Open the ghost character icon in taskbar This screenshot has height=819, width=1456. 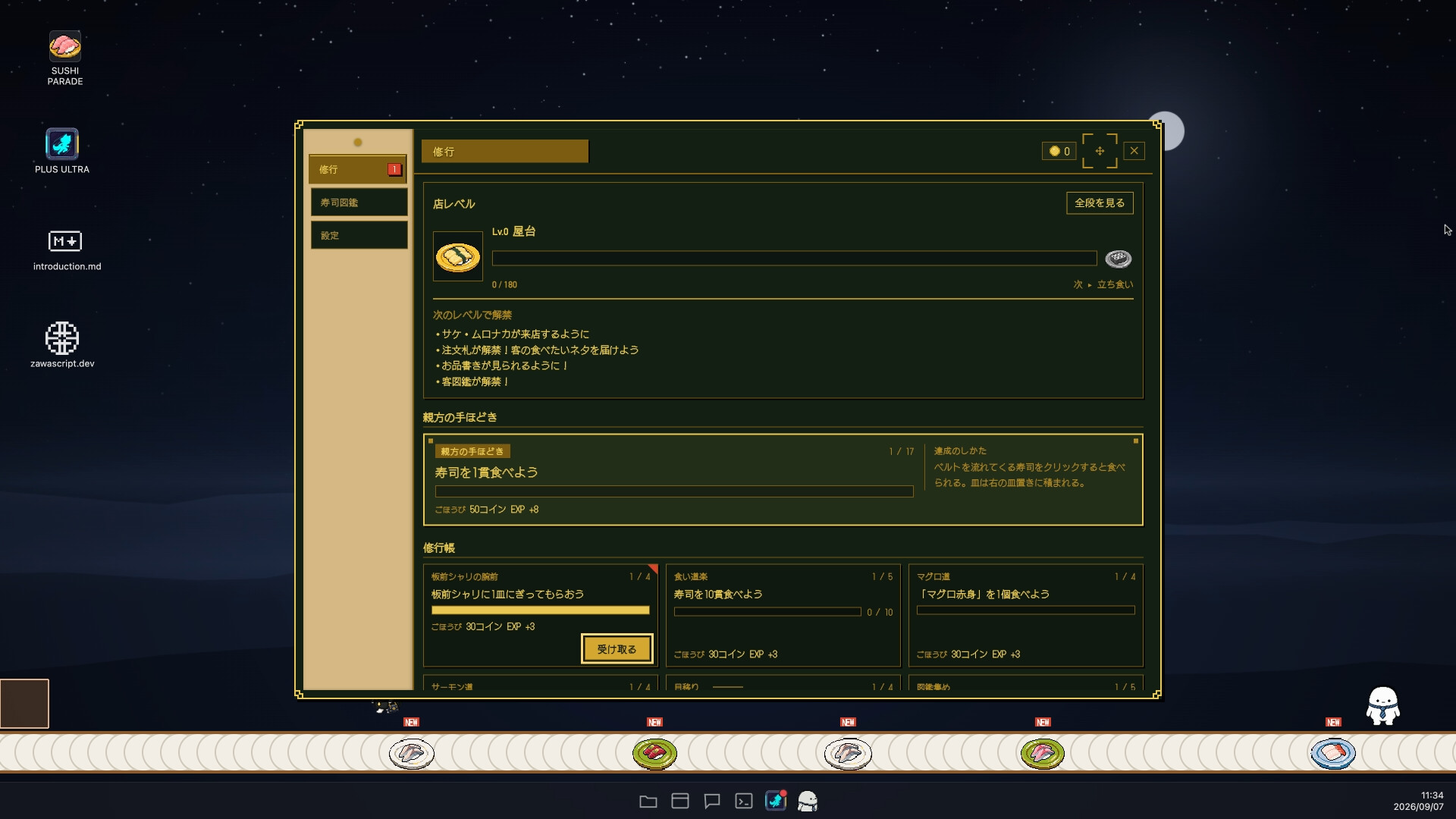tap(808, 802)
